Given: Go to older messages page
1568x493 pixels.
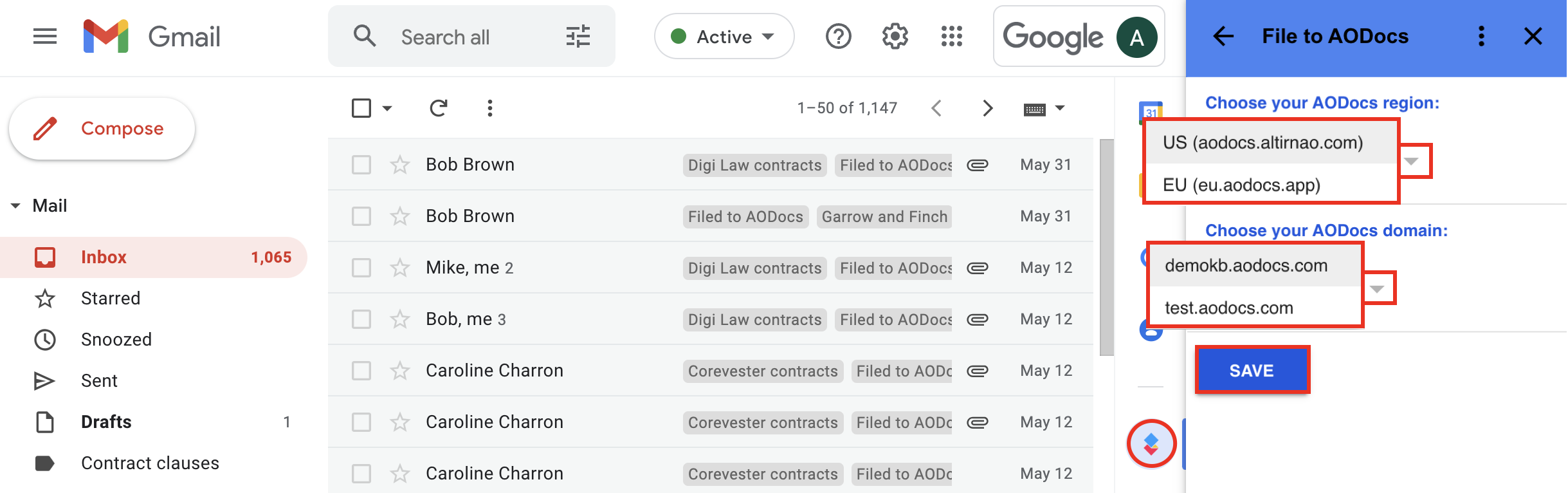Looking at the screenshot, I should [988, 108].
